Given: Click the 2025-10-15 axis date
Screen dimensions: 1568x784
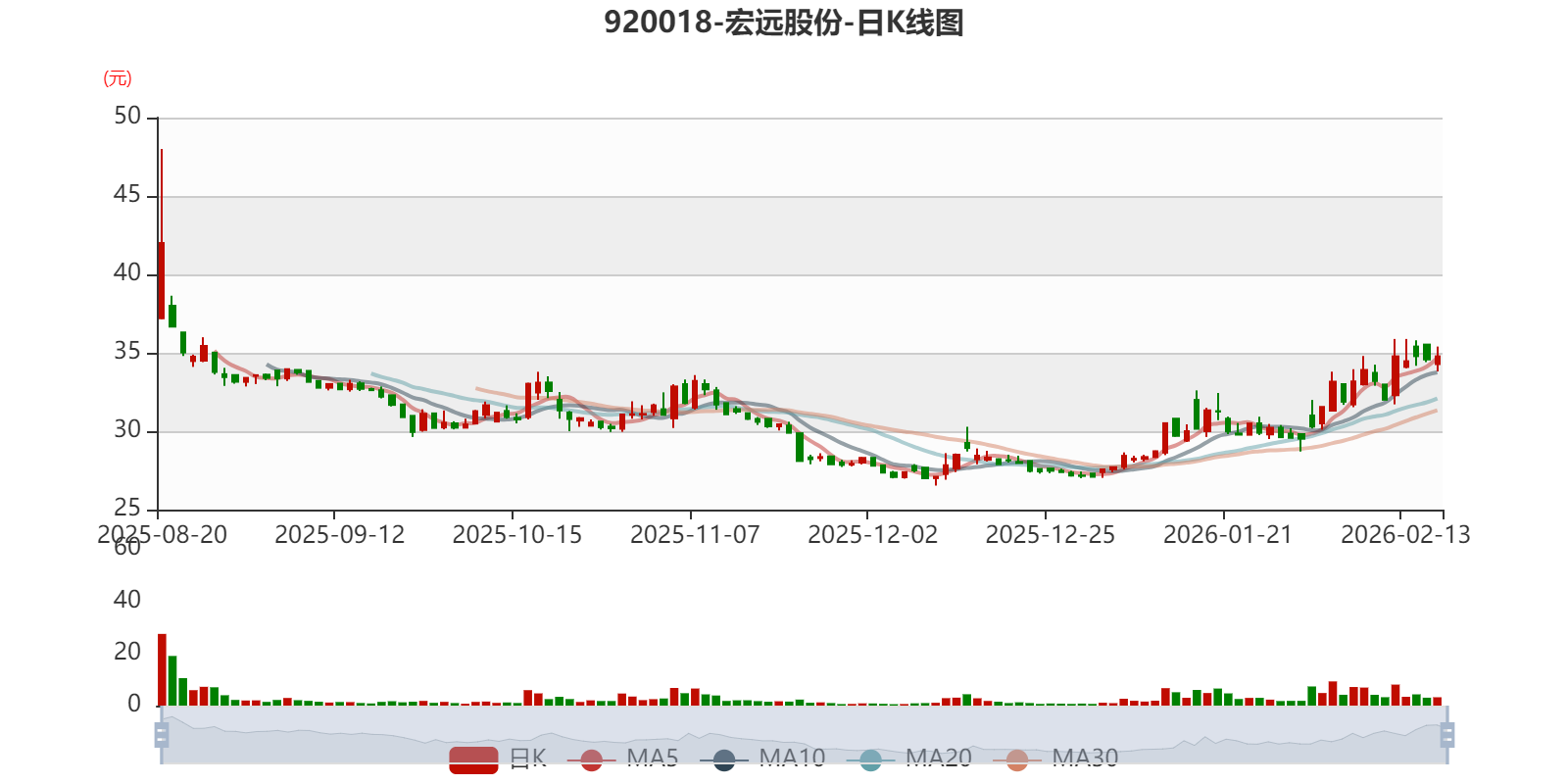Looking at the screenshot, I should pos(516,534).
